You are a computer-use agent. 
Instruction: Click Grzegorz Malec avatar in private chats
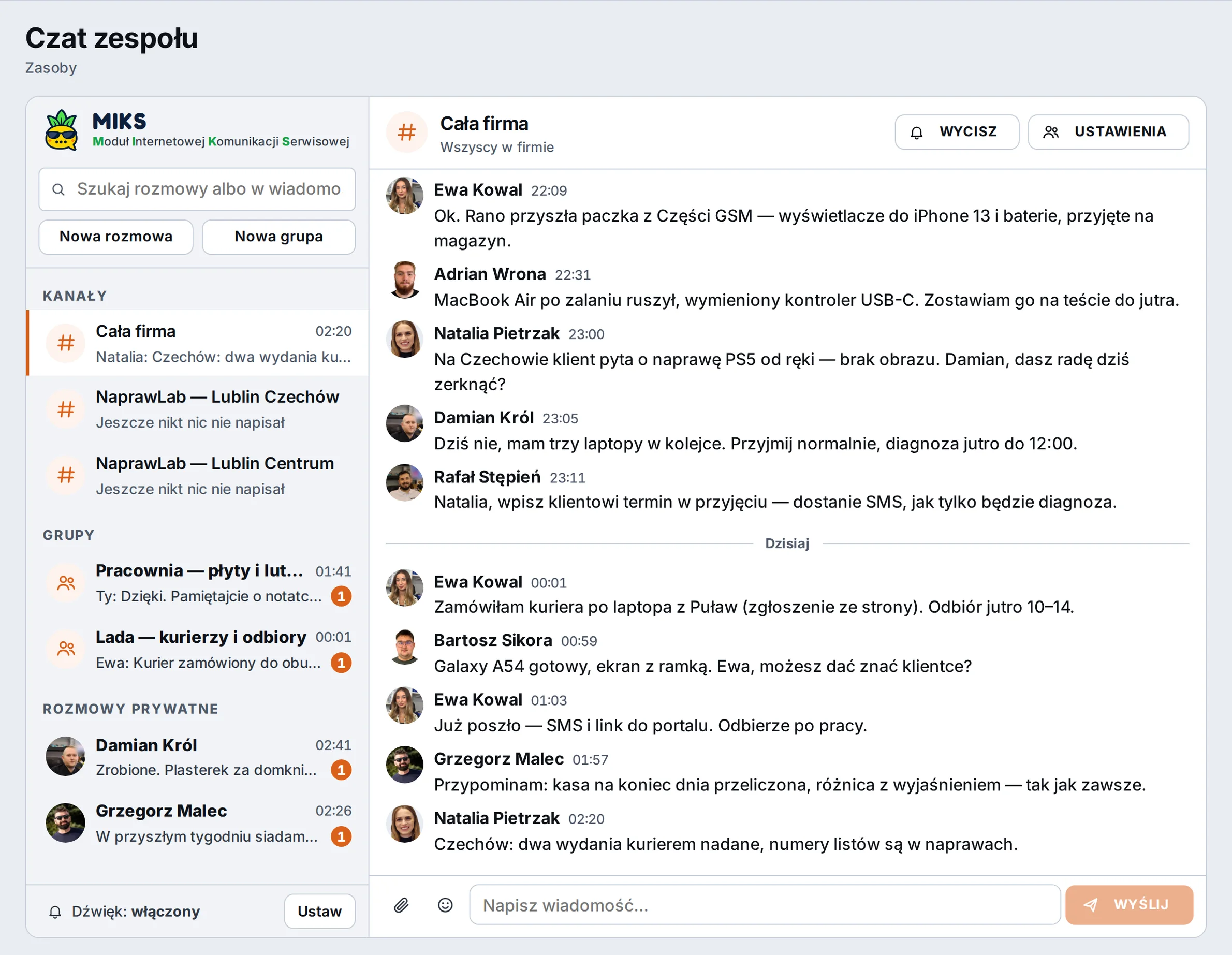(x=65, y=823)
